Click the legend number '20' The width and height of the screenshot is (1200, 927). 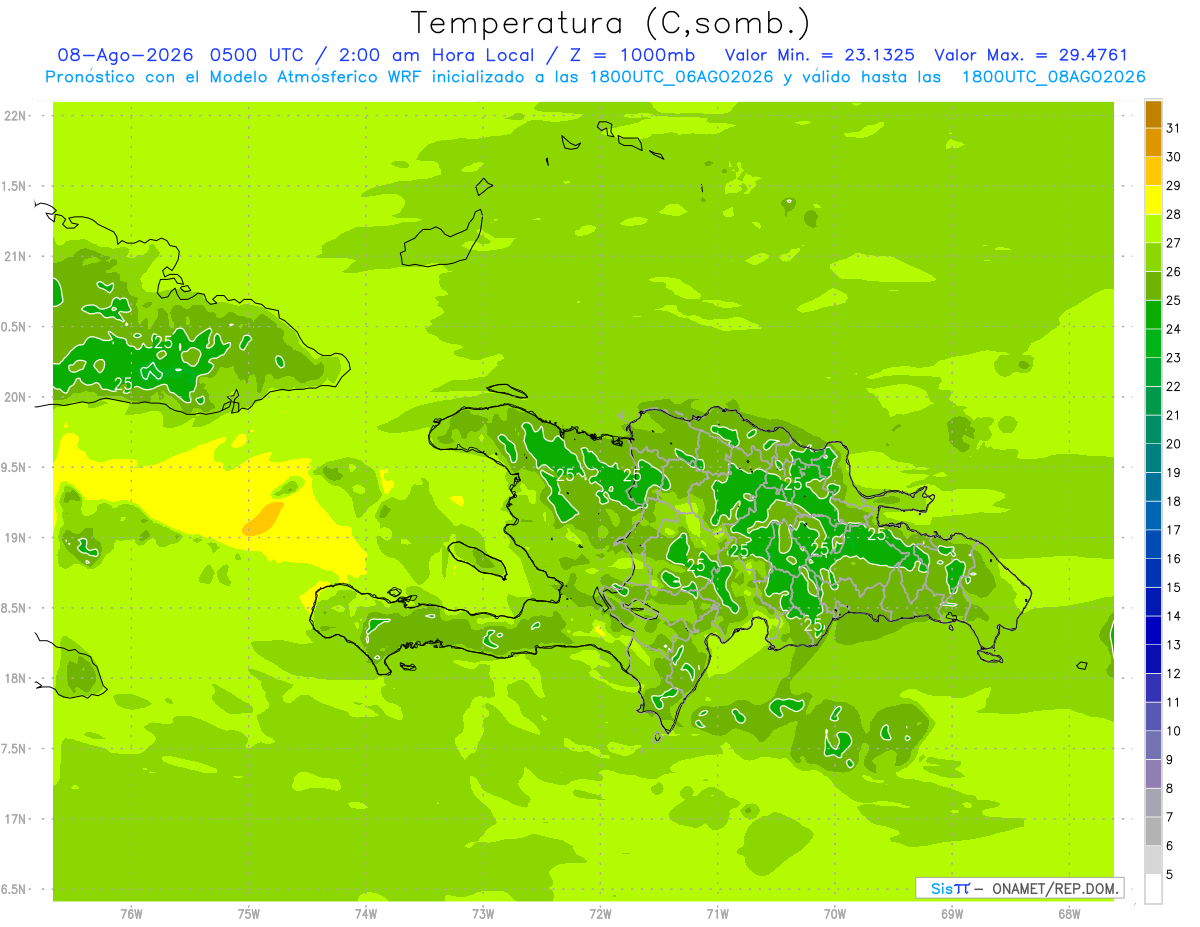[1174, 444]
